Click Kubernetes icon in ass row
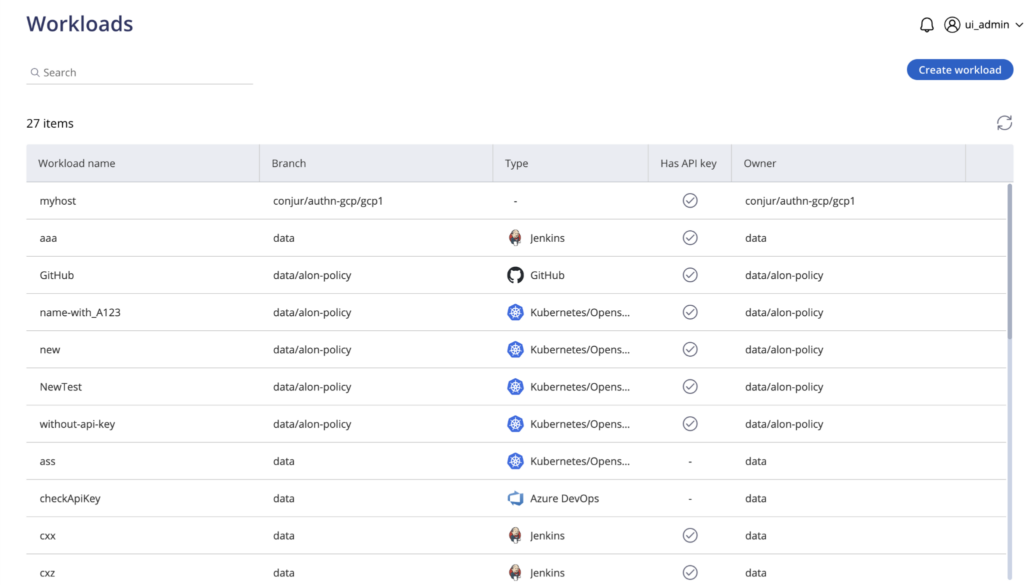This screenshot has width=1024, height=585. tap(515, 461)
